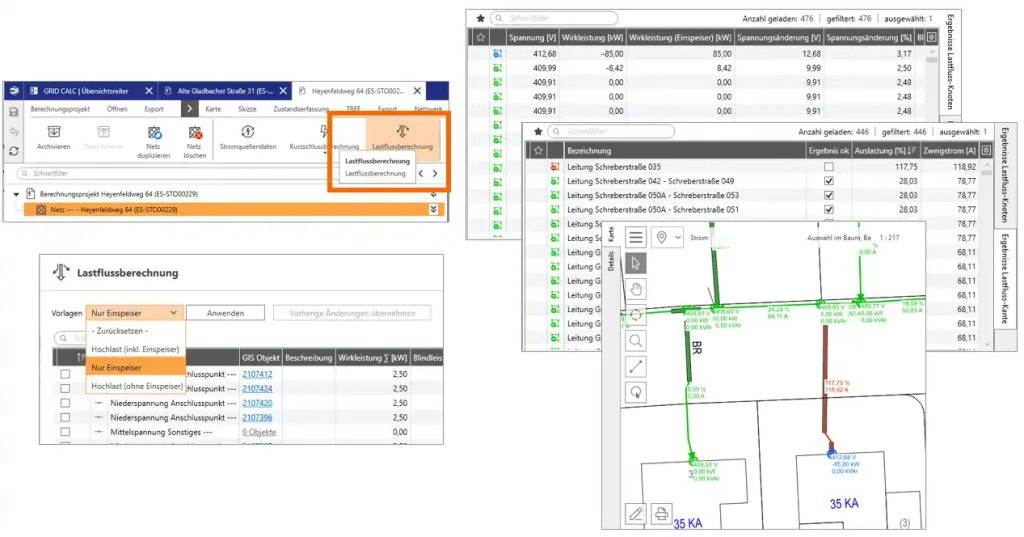The image size is (1024, 537).
Task: Click the undo arrow icon in left sidebar
Action: [14, 131]
